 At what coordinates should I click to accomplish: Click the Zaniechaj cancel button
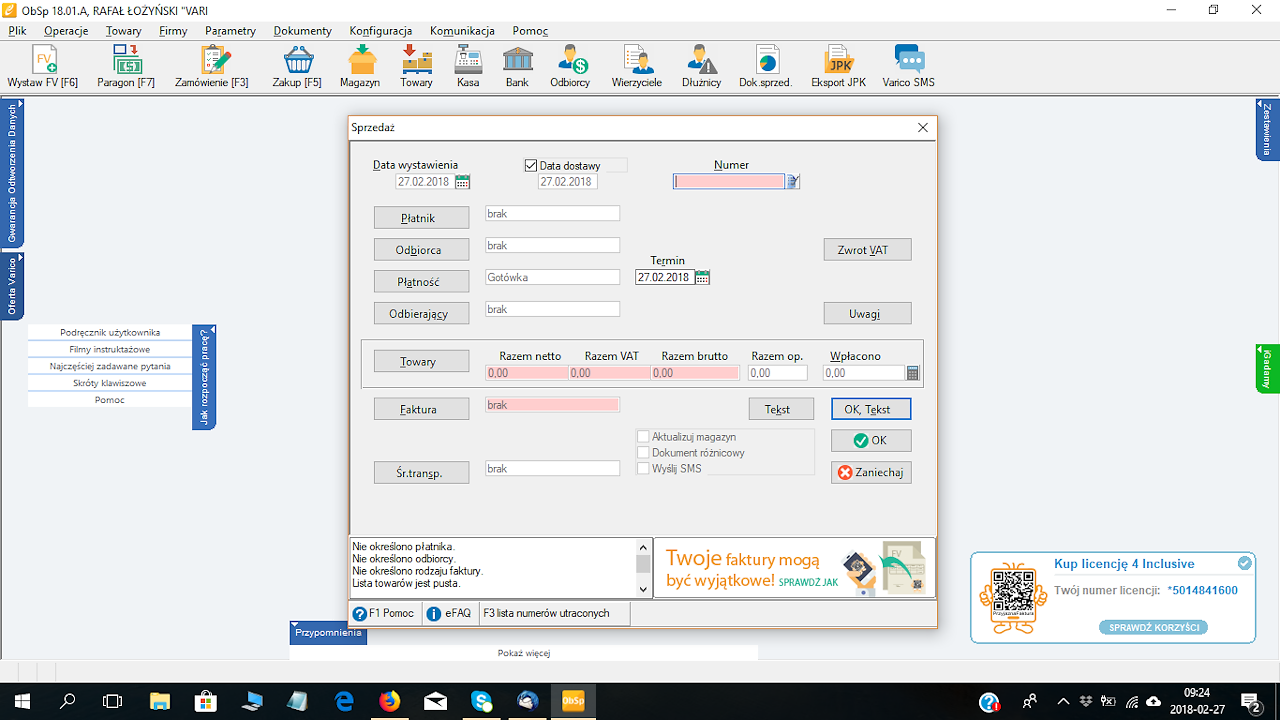[871, 472]
